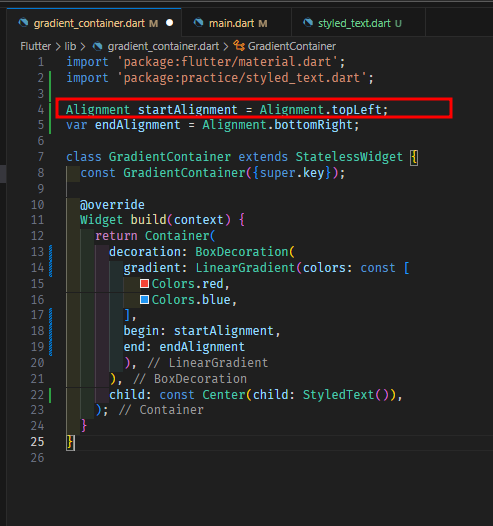
Task: Click 'startAlignment' variable declaration on line 4
Action: [187, 110]
